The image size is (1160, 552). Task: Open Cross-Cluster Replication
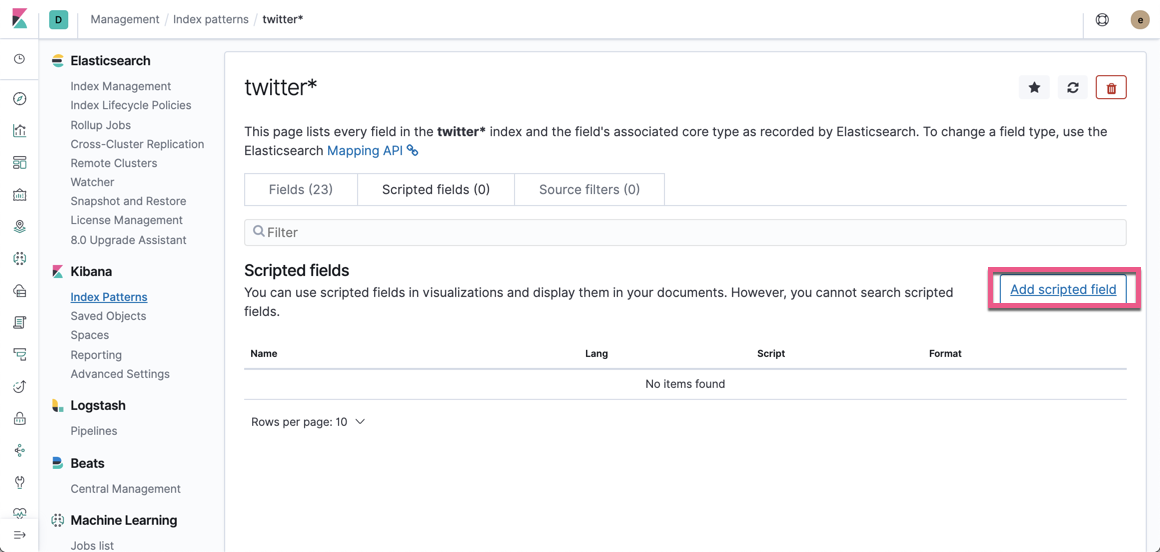pos(138,144)
